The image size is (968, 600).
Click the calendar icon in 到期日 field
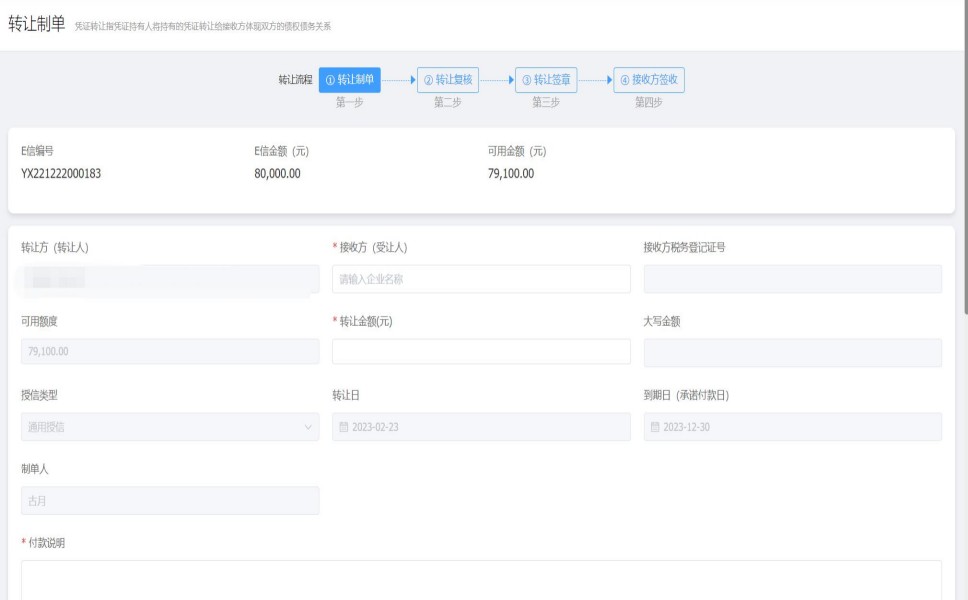coord(655,427)
